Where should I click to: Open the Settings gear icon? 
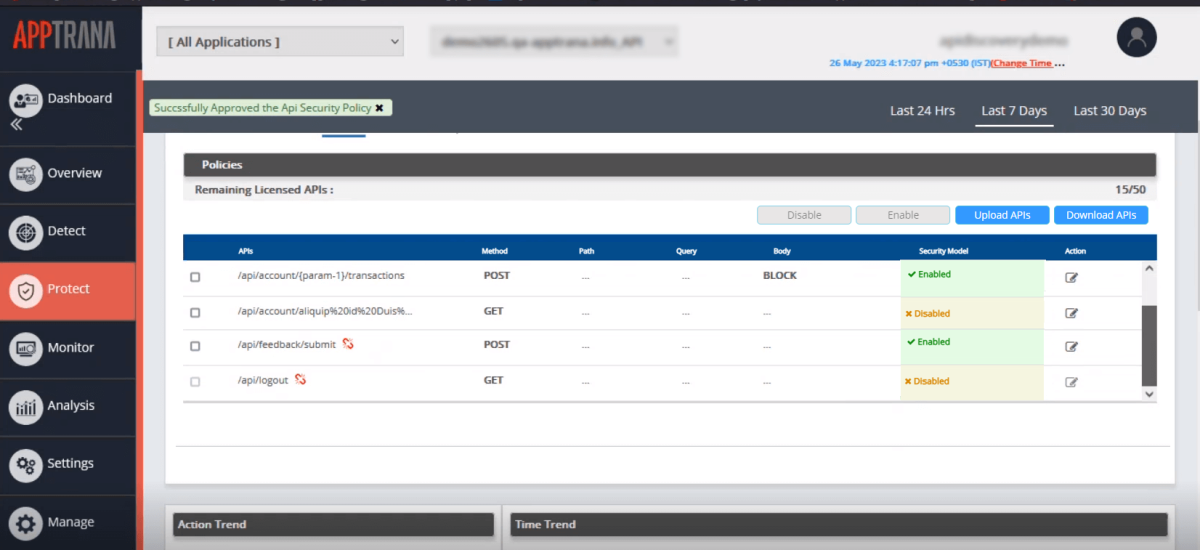coord(25,464)
